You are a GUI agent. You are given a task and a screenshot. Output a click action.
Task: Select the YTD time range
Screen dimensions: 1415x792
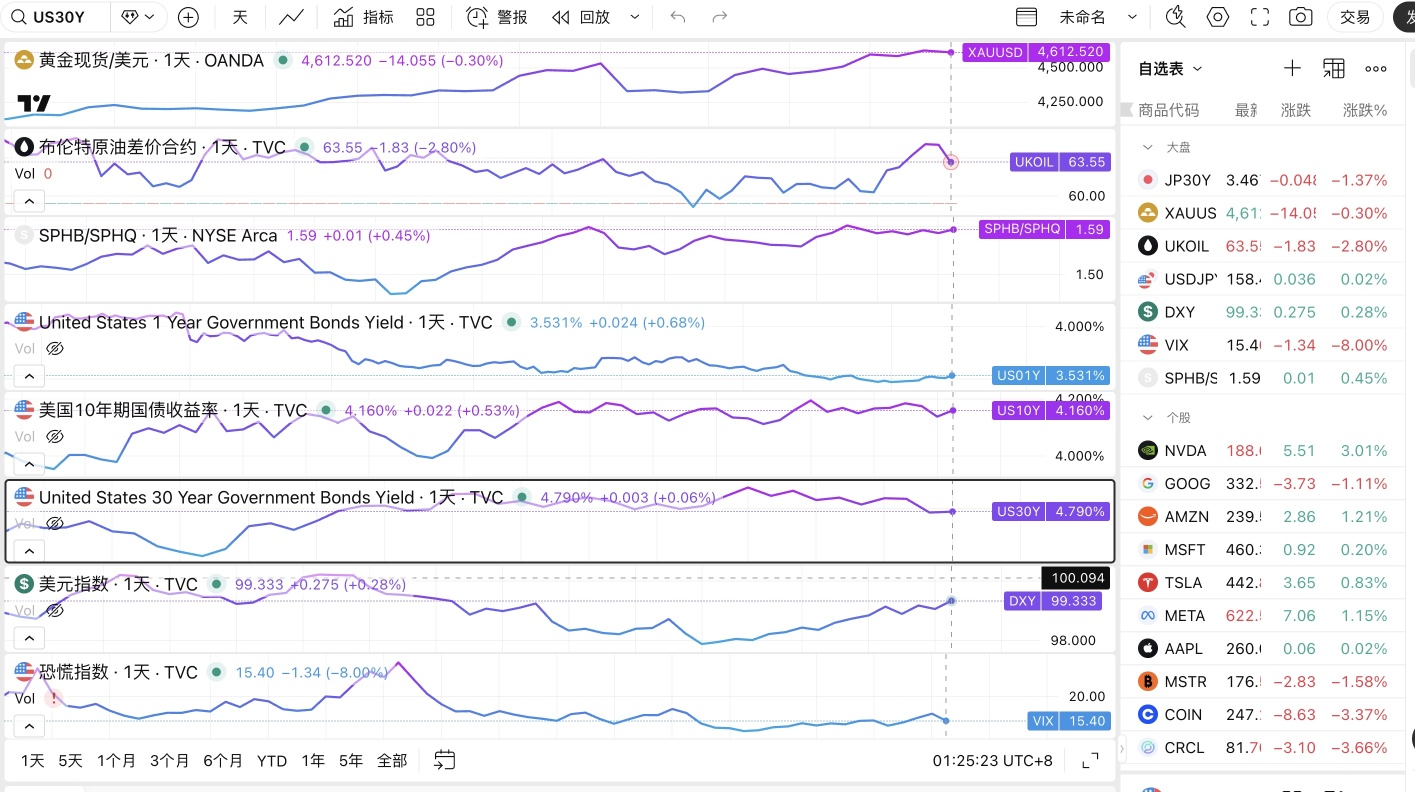[272, 761]
